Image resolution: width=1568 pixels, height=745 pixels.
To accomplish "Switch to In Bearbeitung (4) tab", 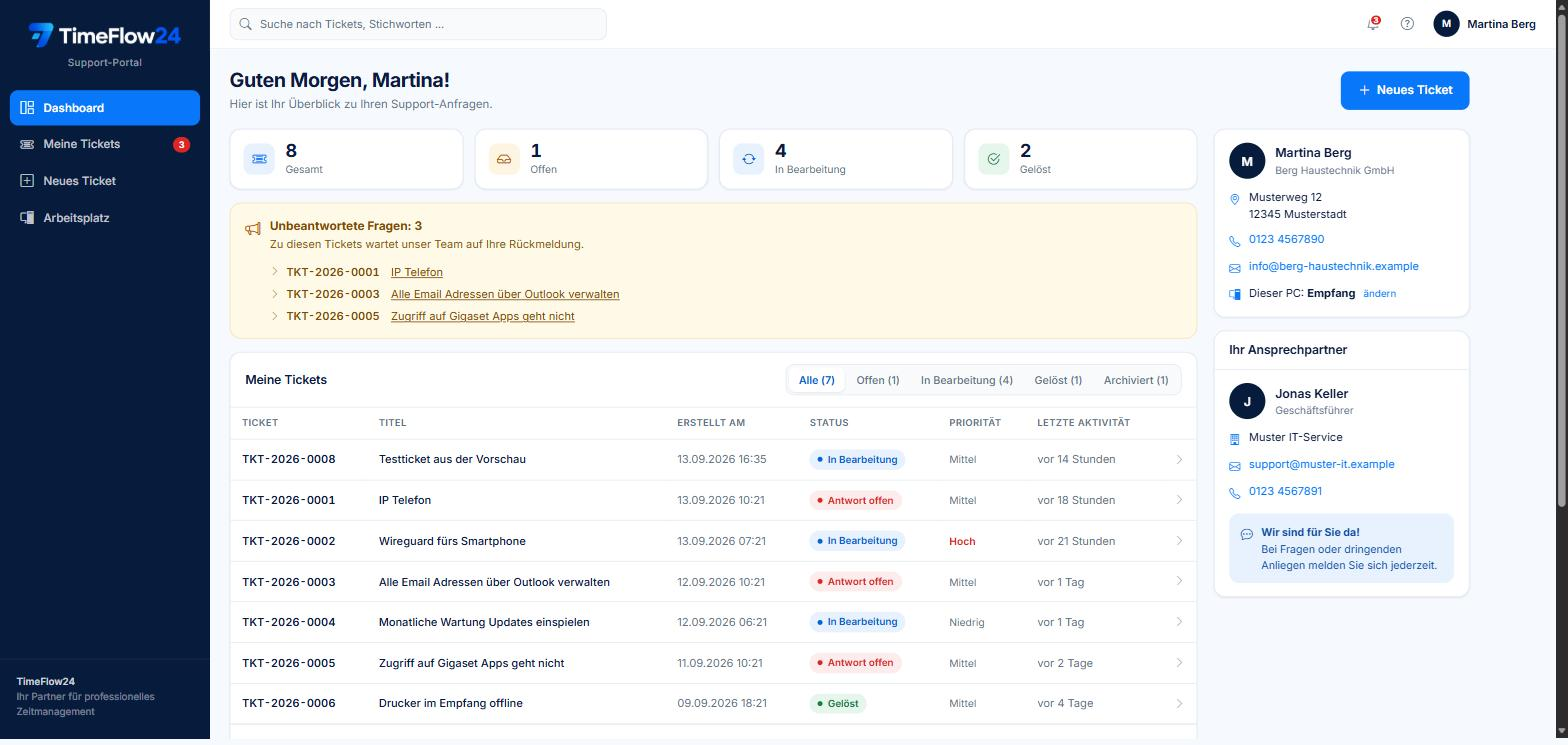I will click(967, 380).
